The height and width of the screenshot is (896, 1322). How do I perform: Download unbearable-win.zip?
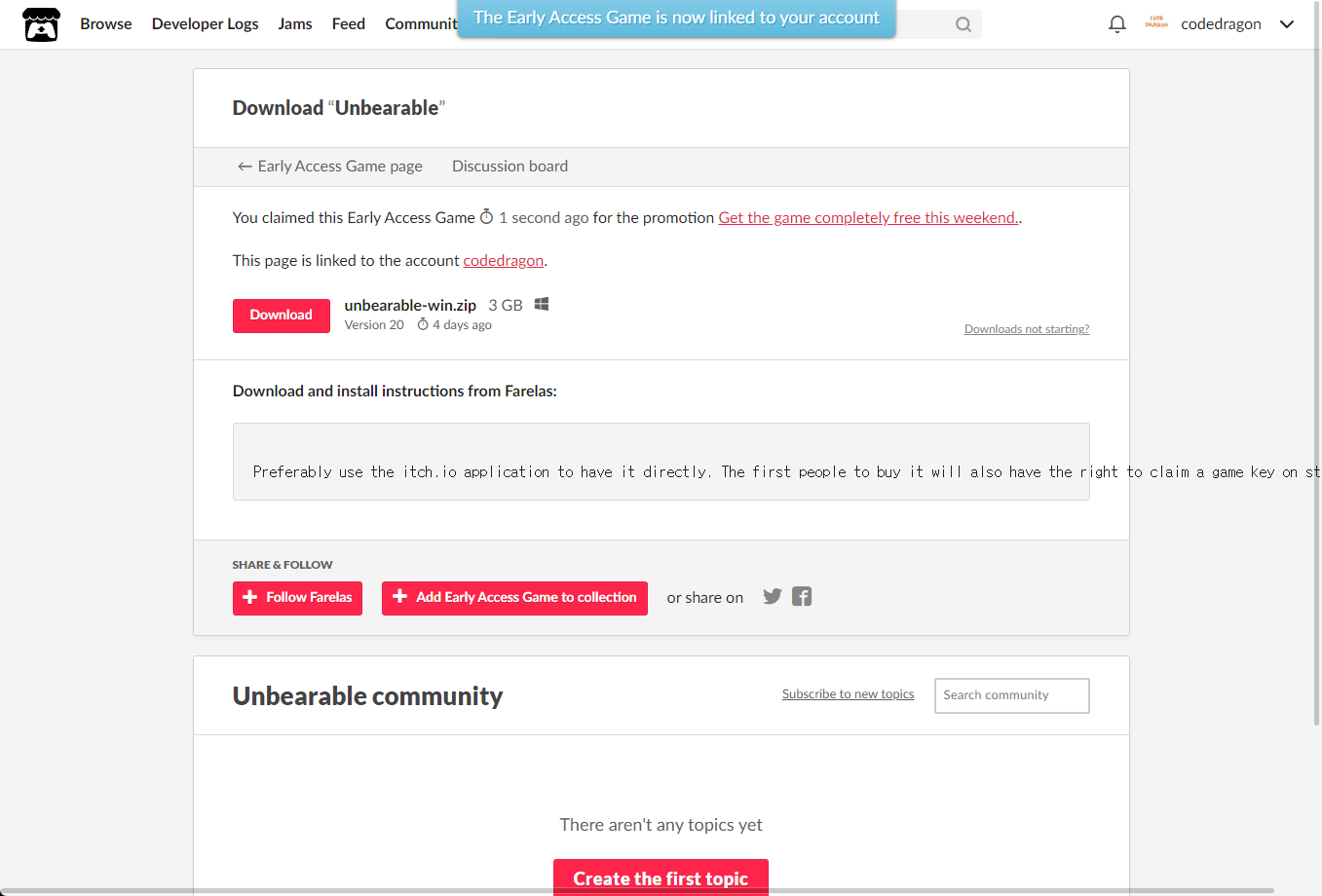tap(281, 316)
